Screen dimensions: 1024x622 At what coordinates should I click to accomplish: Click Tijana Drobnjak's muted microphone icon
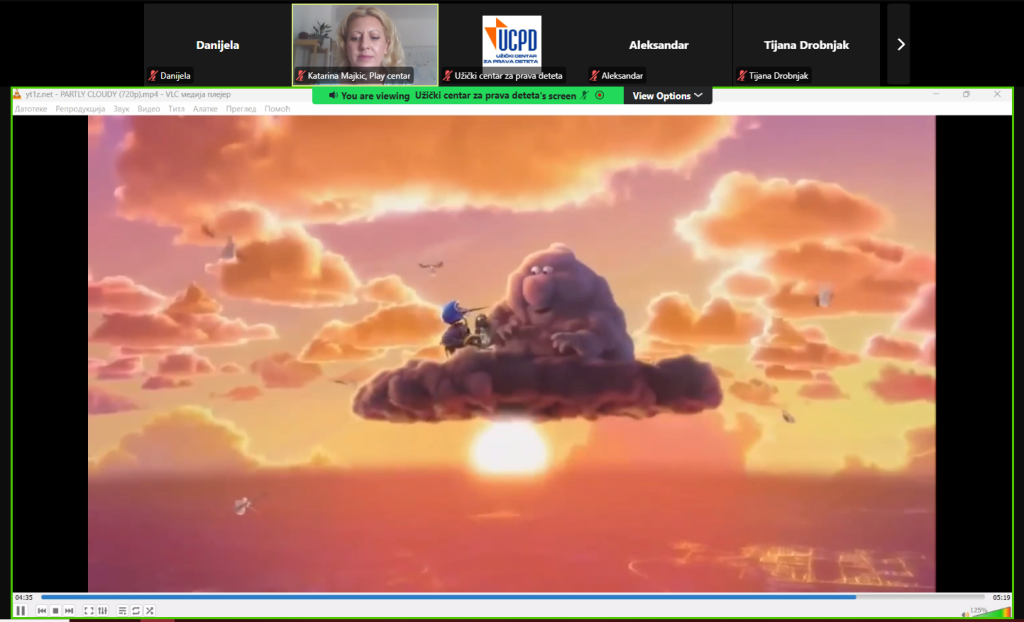(x=742, y=76)
